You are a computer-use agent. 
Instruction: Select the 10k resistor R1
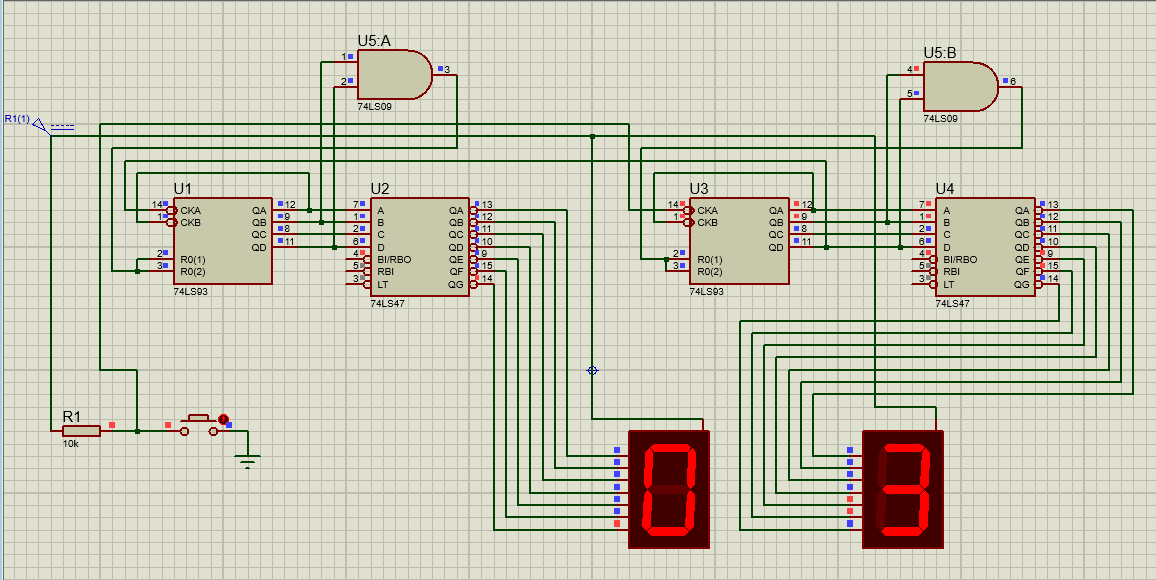(x=80, y=430)
